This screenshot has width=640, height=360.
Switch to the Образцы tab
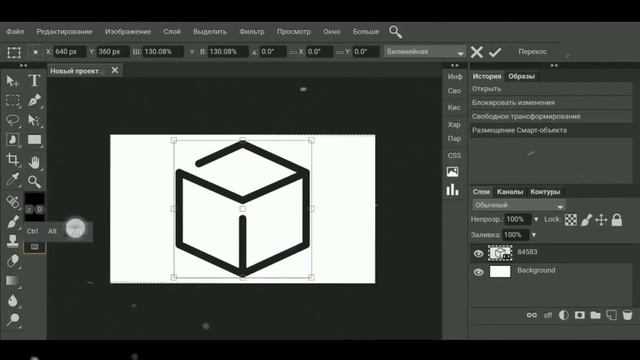click(x=521, y=76)
